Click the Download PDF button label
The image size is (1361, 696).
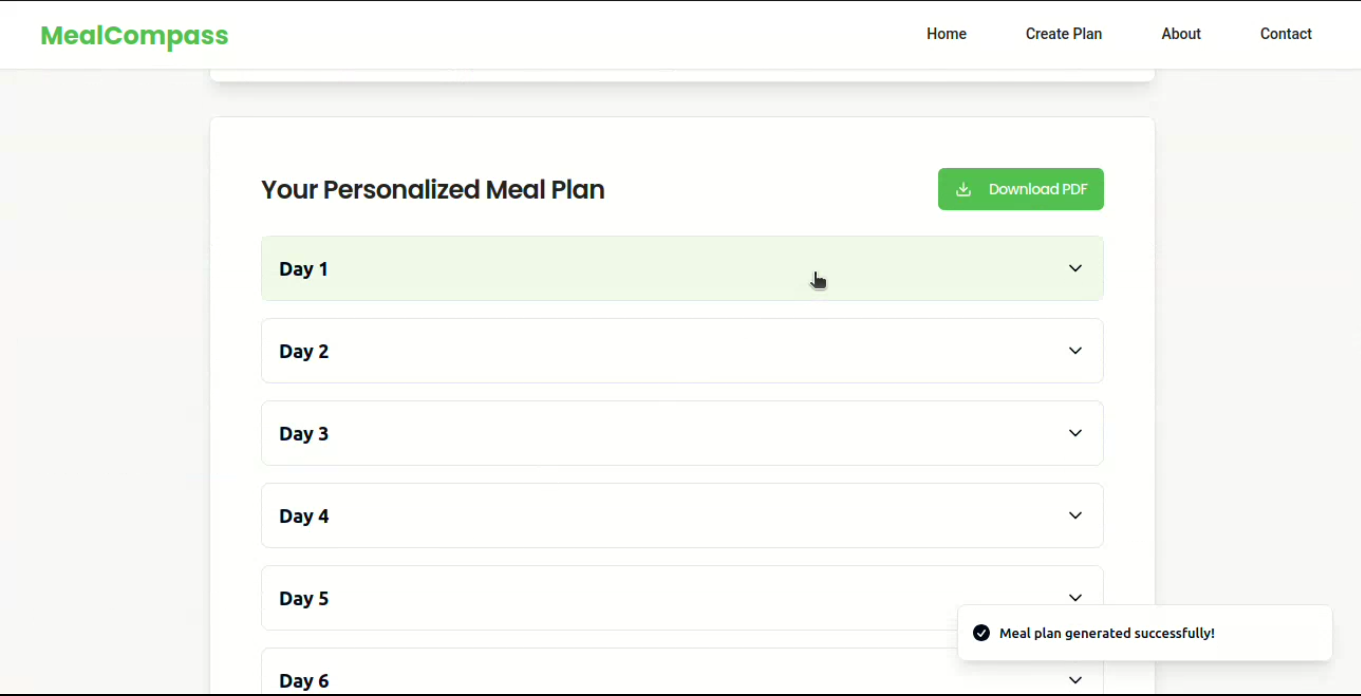pos(1038,190)
